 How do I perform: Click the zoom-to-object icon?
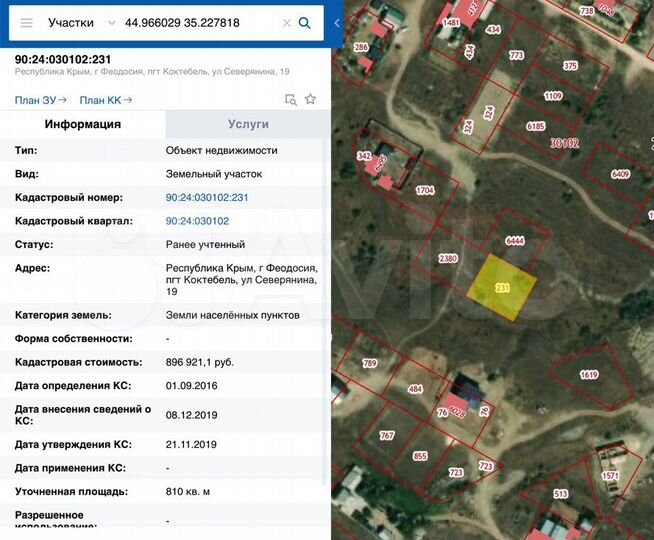tap(291, 100)
